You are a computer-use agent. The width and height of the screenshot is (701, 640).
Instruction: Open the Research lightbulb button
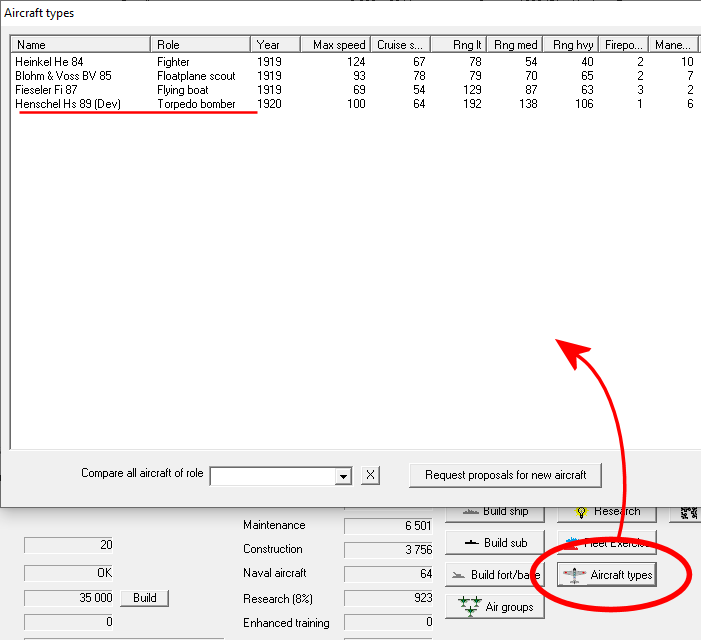pos(607,513)
